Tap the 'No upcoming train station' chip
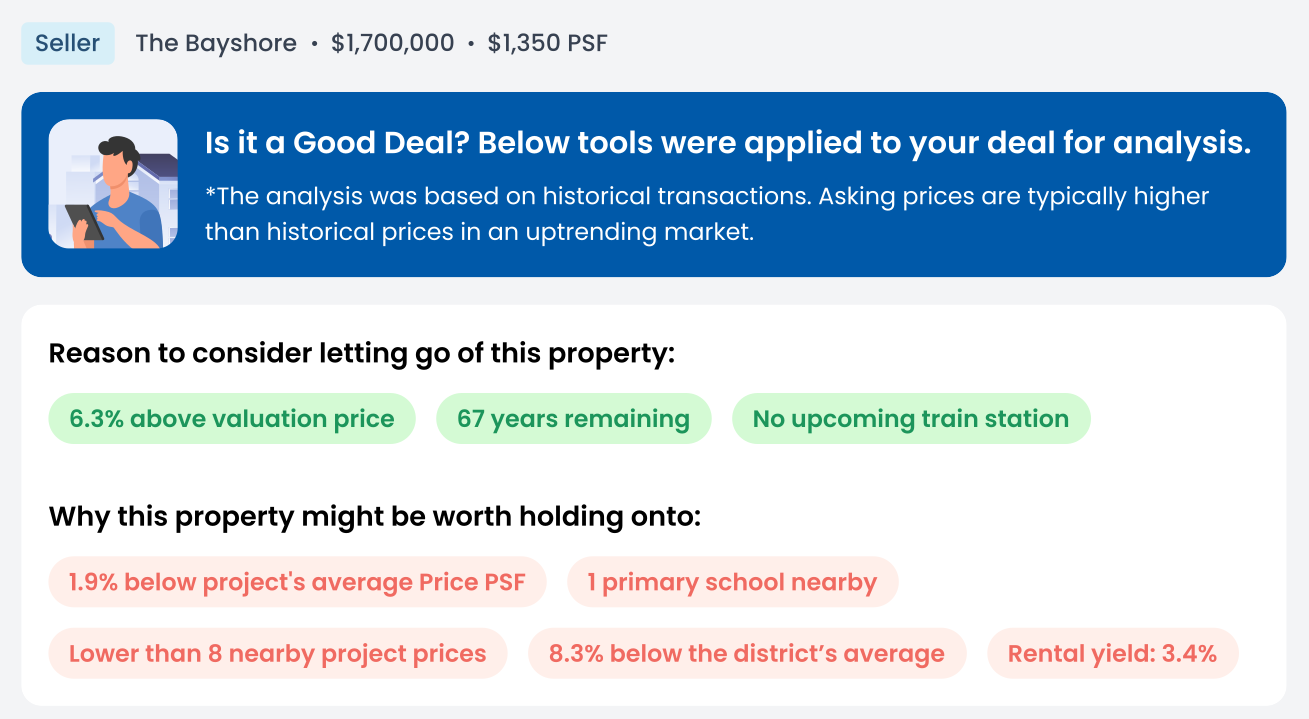 point(910,419)
